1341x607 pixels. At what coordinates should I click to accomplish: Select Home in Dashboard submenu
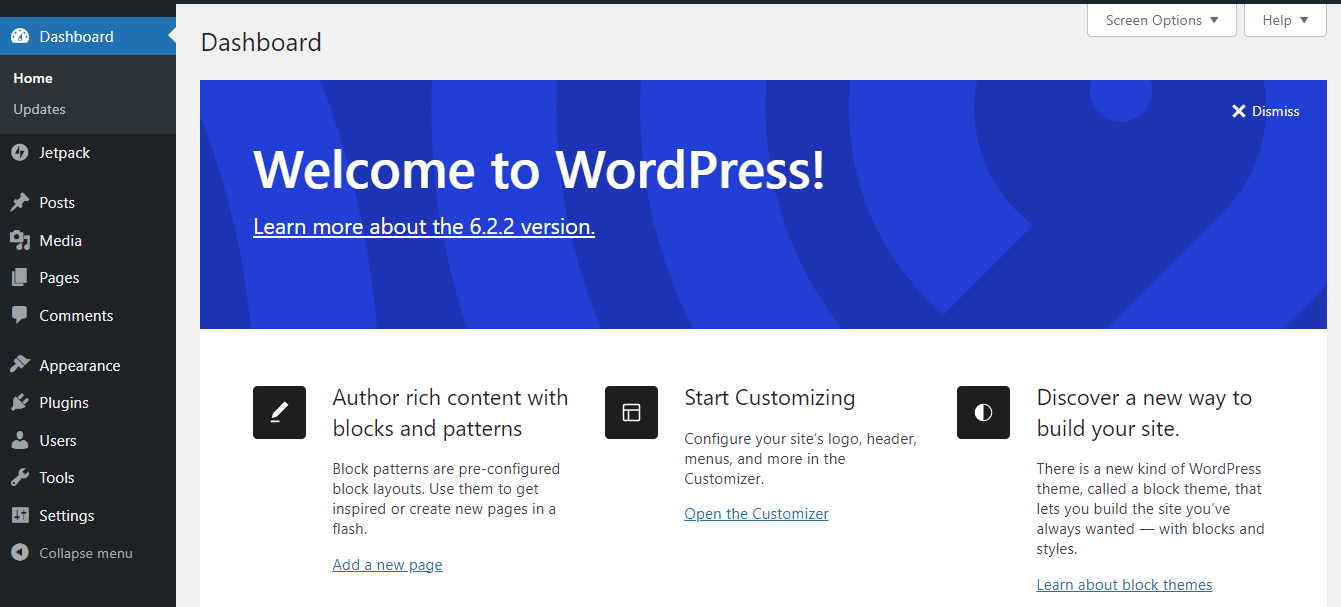click(33, 78)
